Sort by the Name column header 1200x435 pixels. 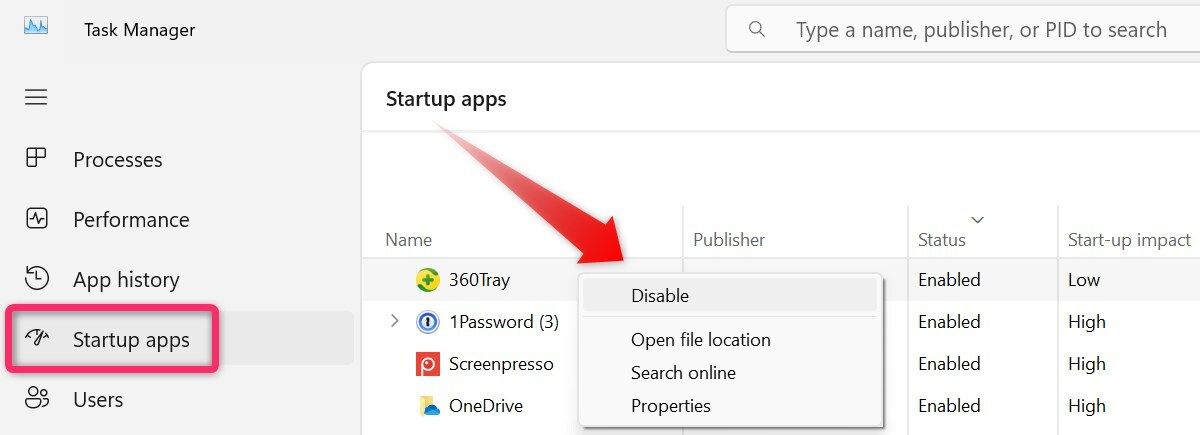tap(409, 240)
